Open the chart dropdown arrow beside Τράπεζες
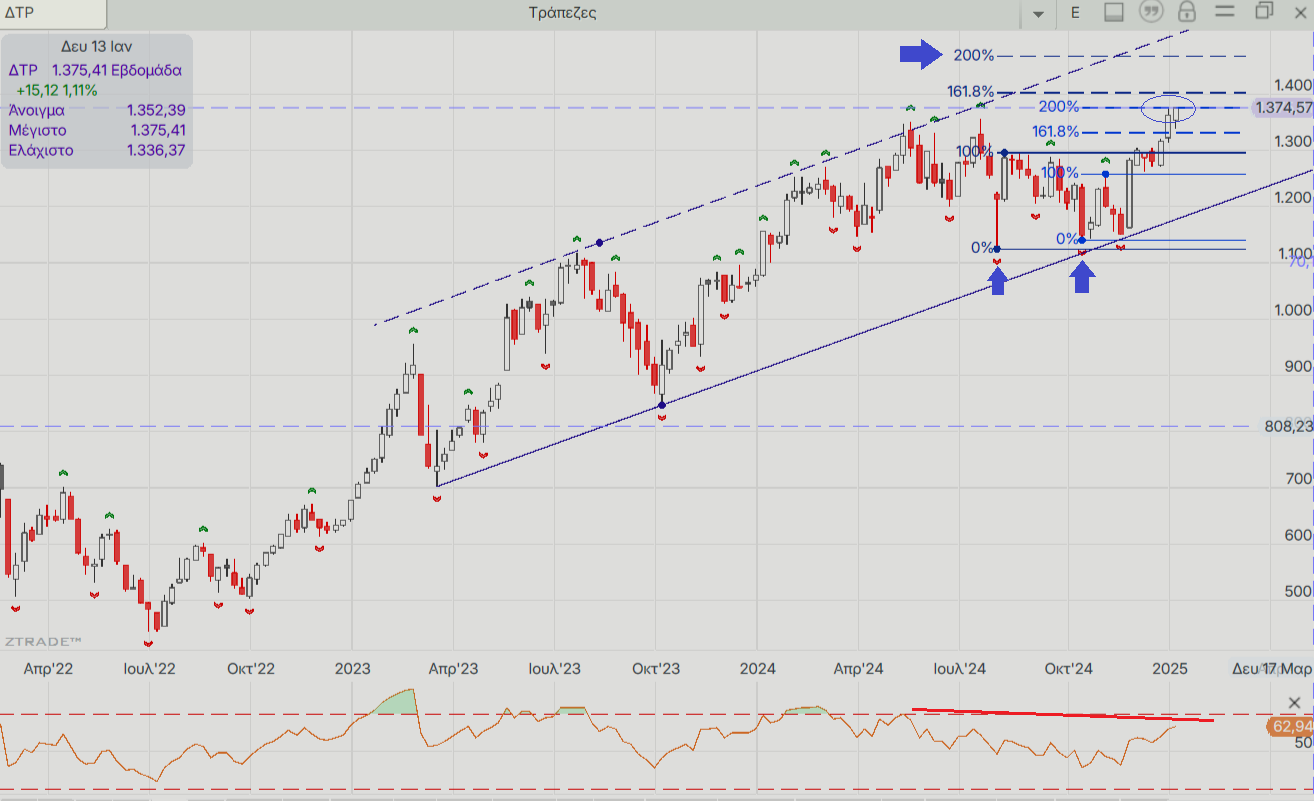 (x=1037, y=13)
